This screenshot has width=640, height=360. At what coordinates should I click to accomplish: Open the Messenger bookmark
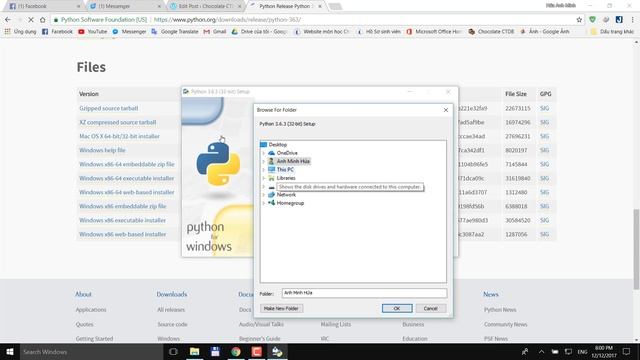pos(129,31)
